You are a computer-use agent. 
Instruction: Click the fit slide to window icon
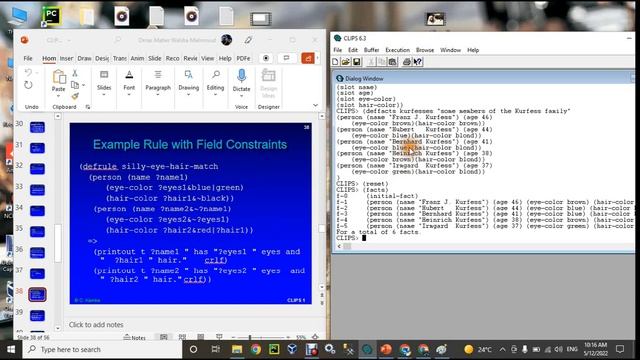coord(315,337)
